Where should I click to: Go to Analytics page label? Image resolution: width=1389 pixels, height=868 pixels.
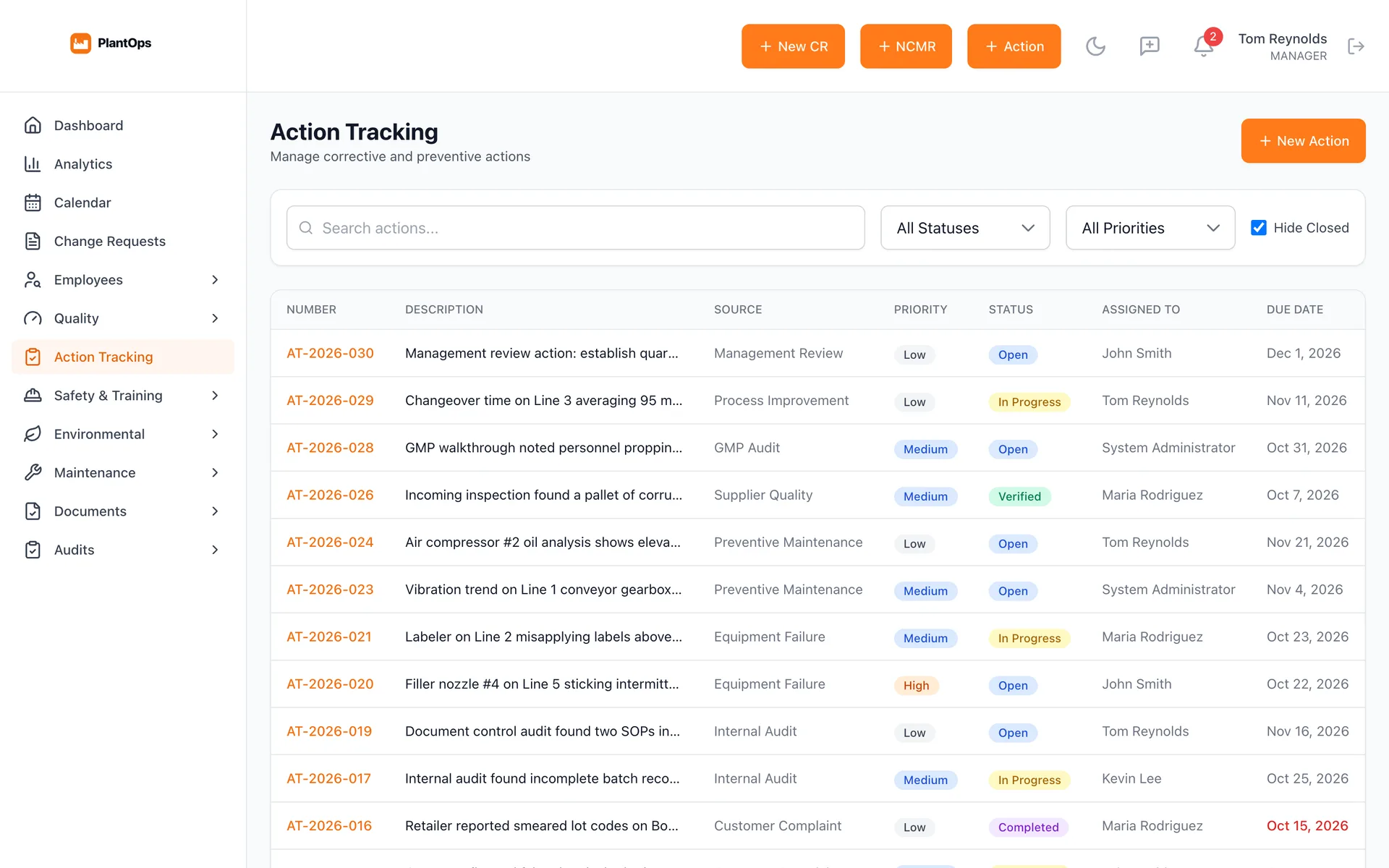(x=83, y=164)
